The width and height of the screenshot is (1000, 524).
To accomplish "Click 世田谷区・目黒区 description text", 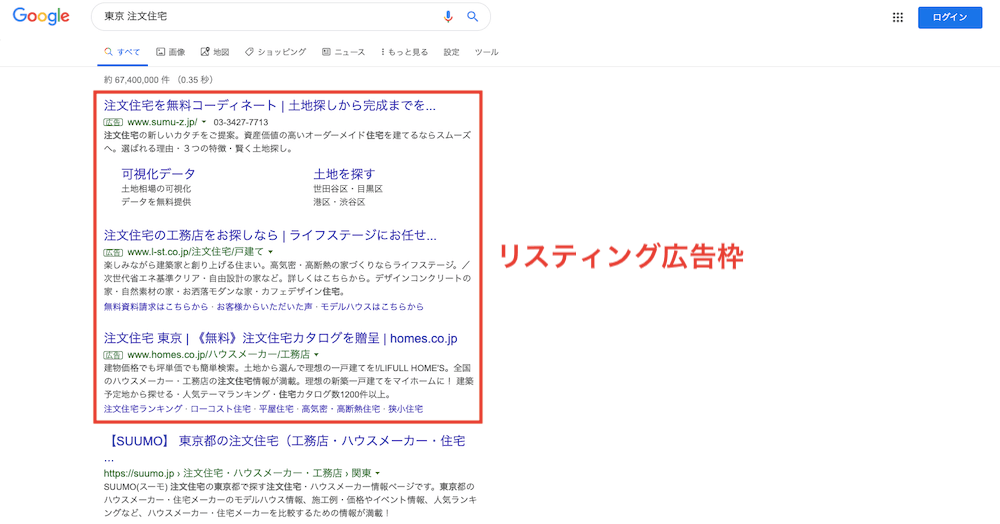I will click(x=348, y=189).
